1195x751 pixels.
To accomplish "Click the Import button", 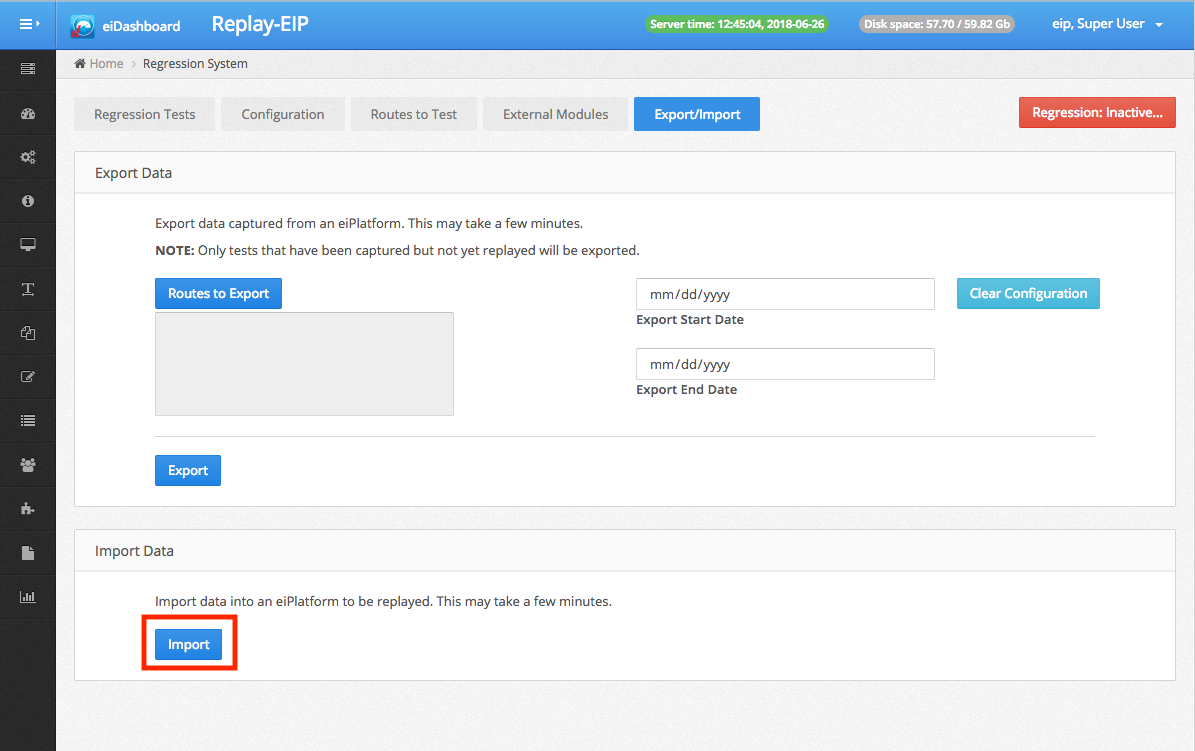I will 189,644.
